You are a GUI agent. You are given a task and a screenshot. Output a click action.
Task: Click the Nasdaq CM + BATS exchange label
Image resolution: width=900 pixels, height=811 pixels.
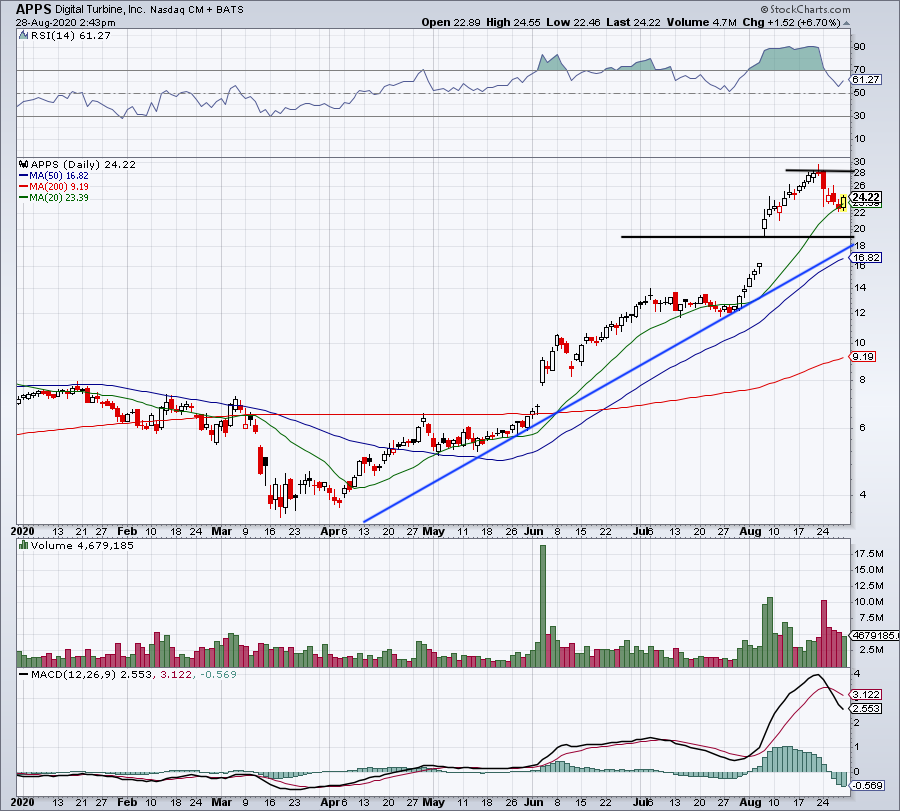197,10
